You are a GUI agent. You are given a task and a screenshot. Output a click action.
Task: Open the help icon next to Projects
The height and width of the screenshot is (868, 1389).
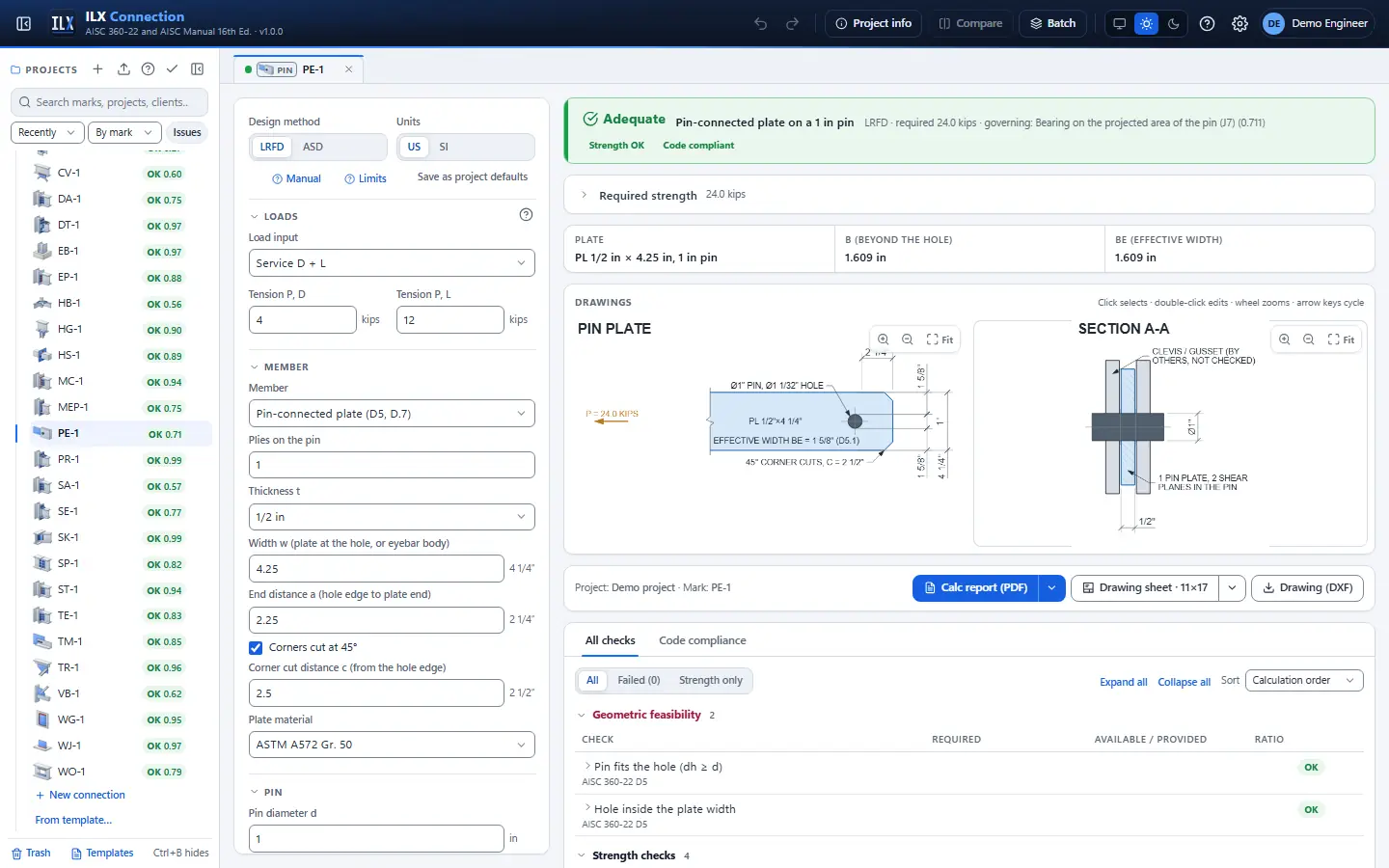point(148,69)
